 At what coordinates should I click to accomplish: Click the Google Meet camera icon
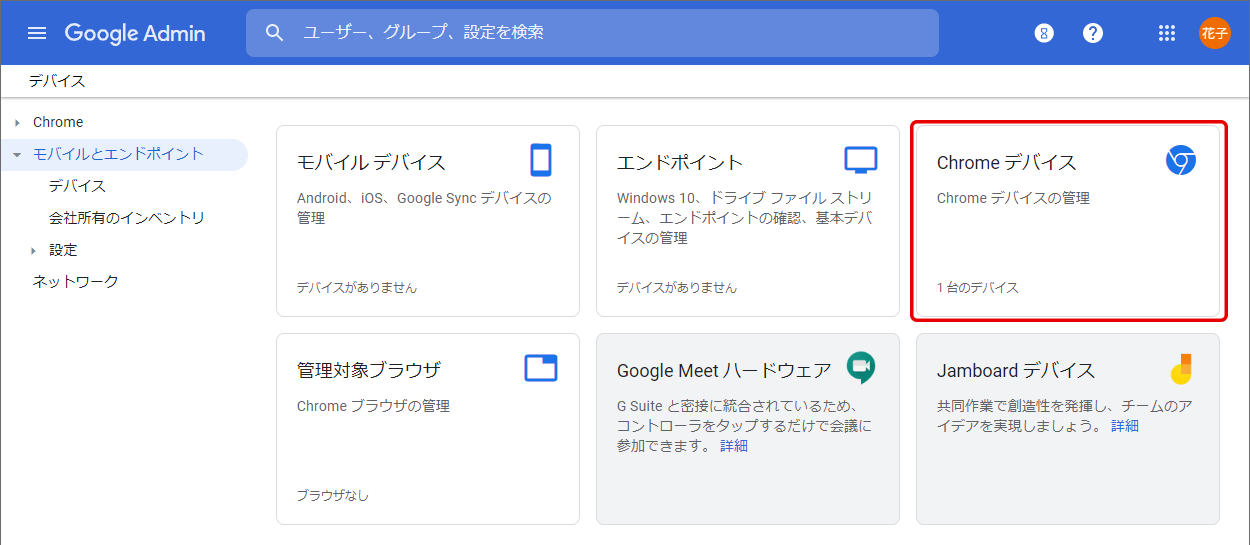tap(860, 368)
